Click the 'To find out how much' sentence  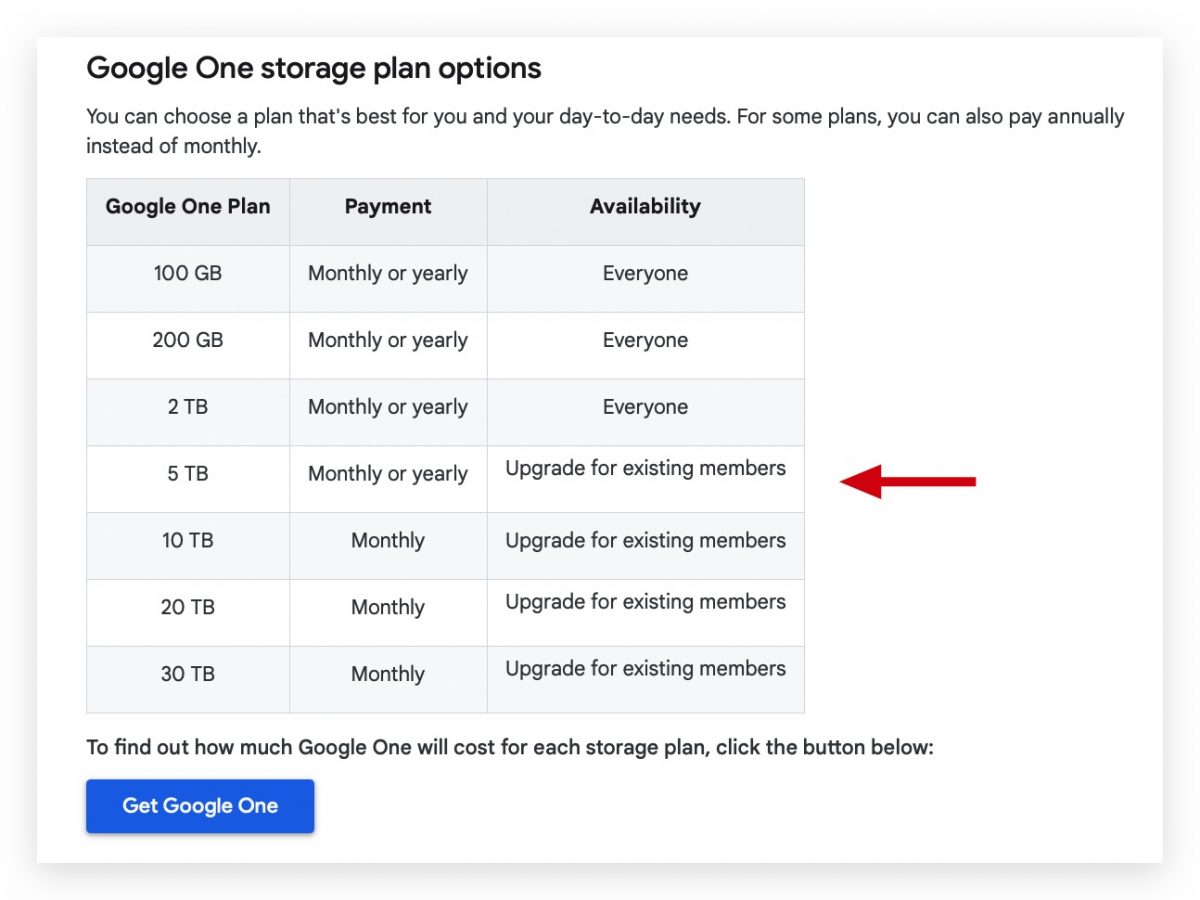(x=510, y=748)
